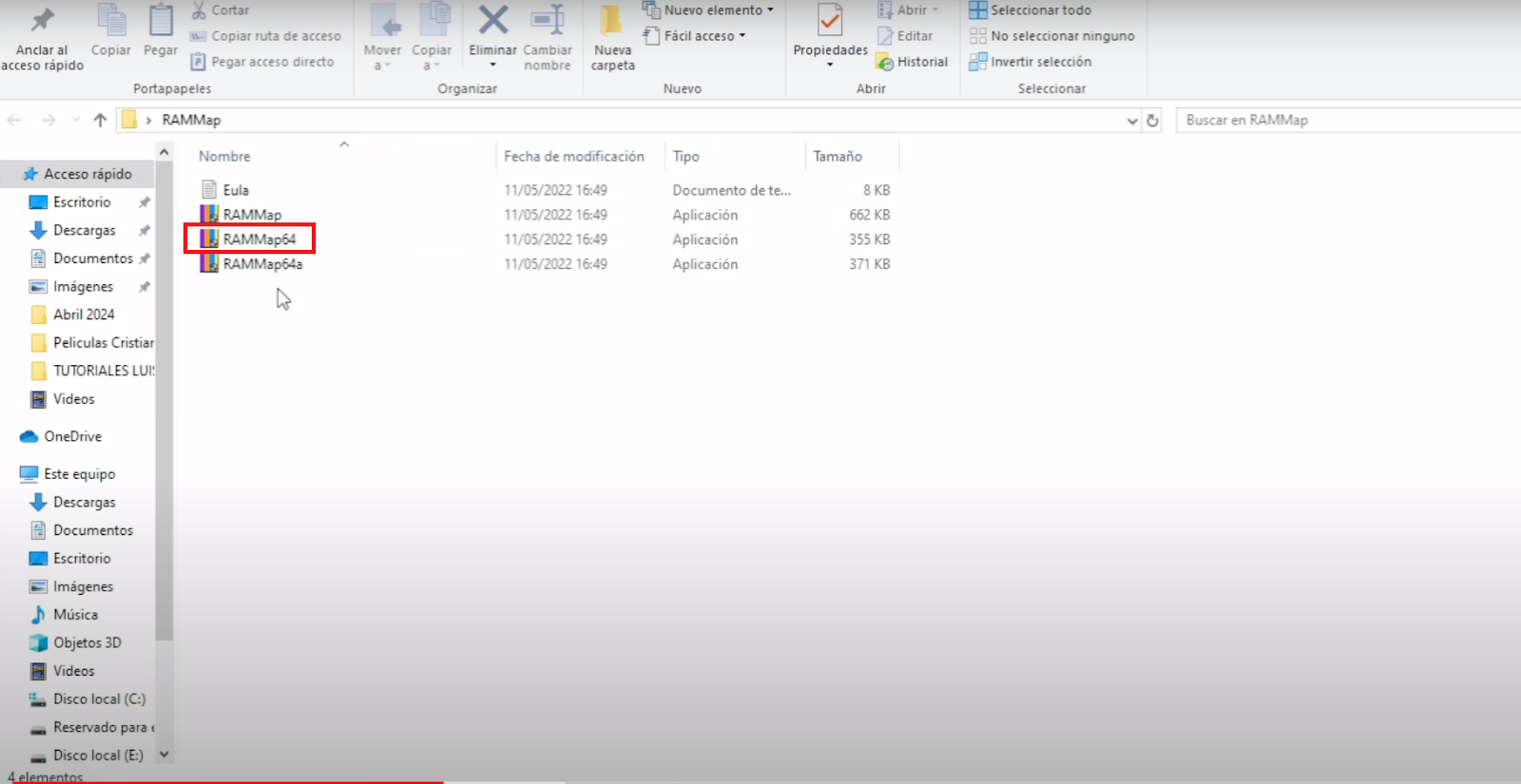Image resolution: width=1521 pixels, height=784 pixels.
Task: Click Cambiar nombre icon
Action: 548,20
